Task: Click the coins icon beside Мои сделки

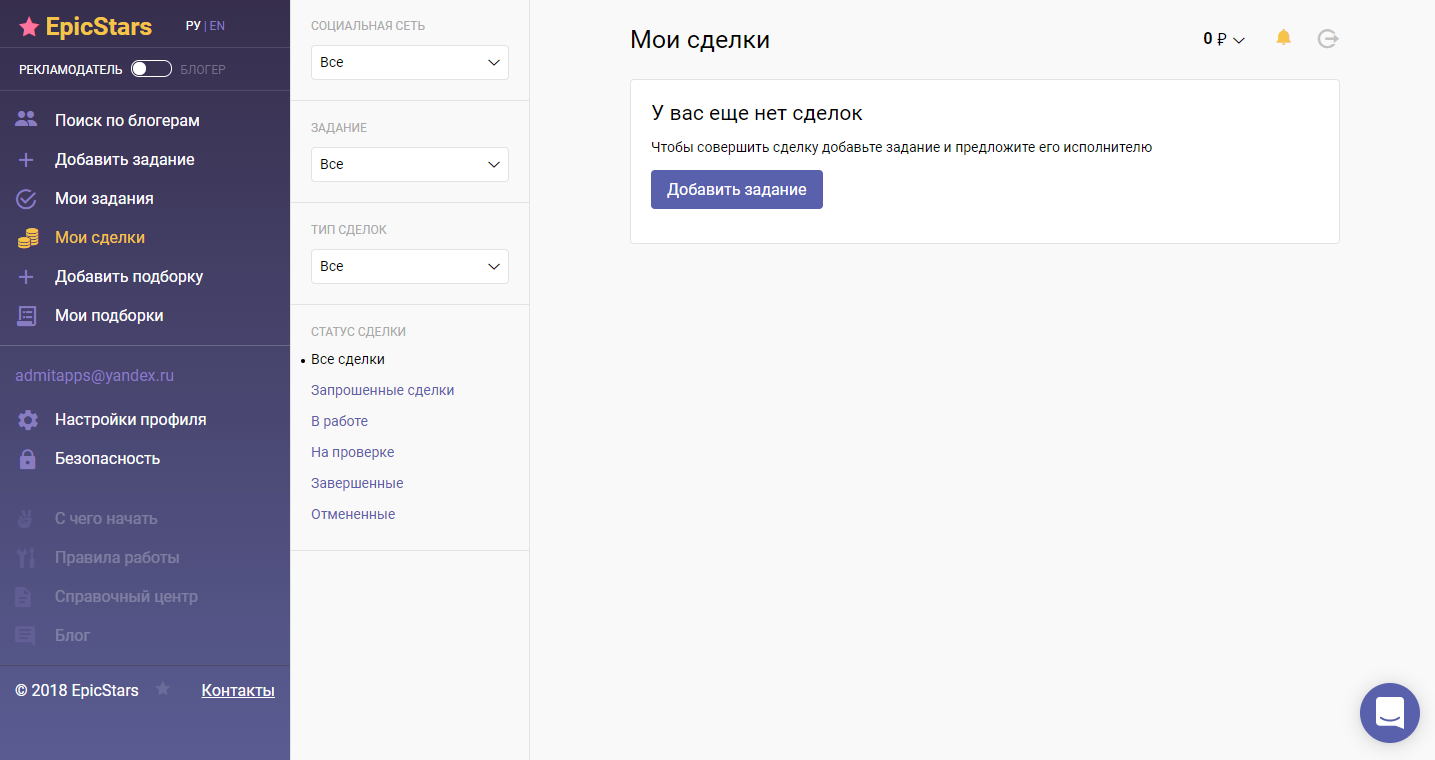Action: tap(27, 238)
